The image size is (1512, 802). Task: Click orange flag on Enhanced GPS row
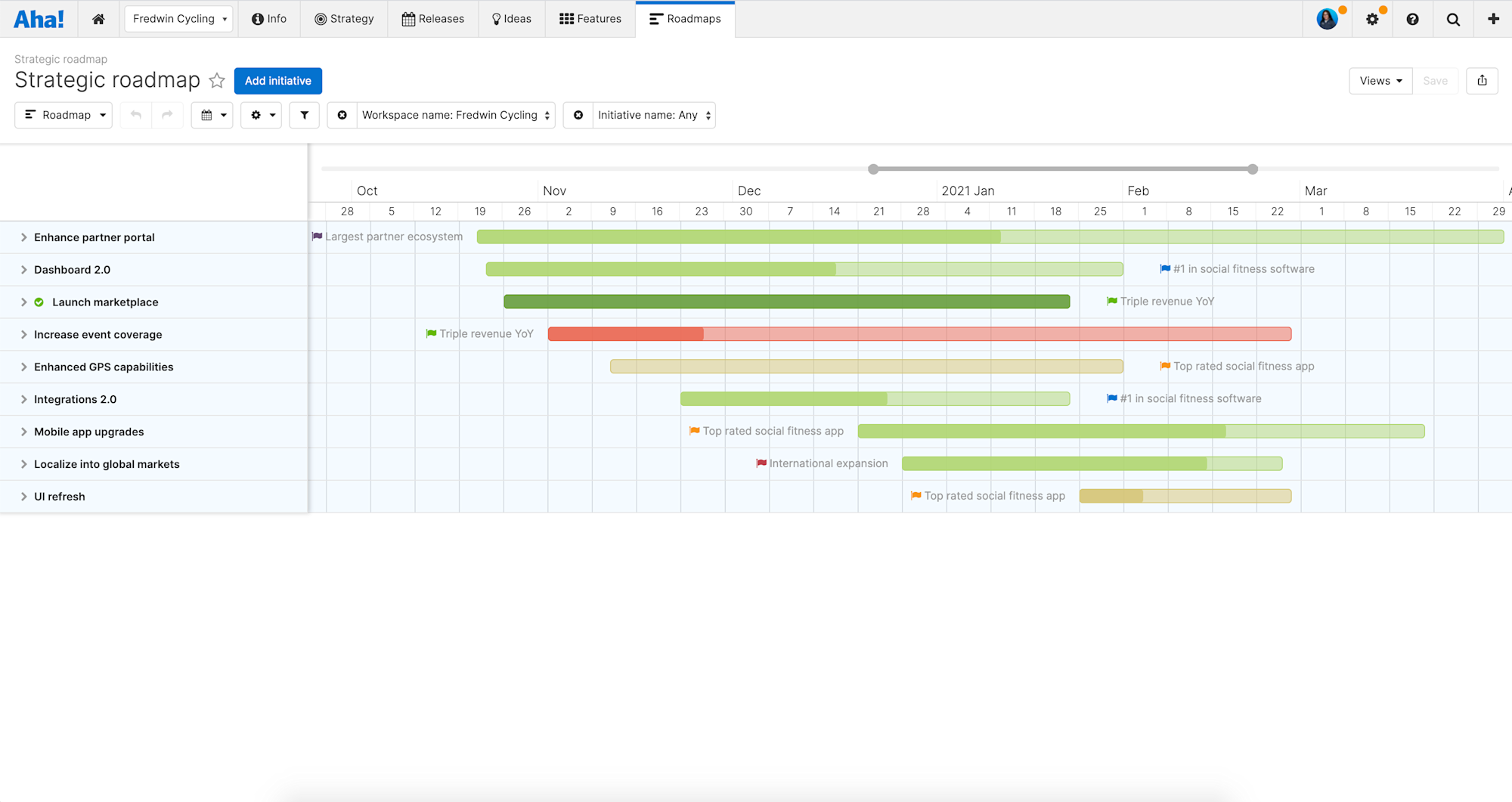(x=1165, y=367)
